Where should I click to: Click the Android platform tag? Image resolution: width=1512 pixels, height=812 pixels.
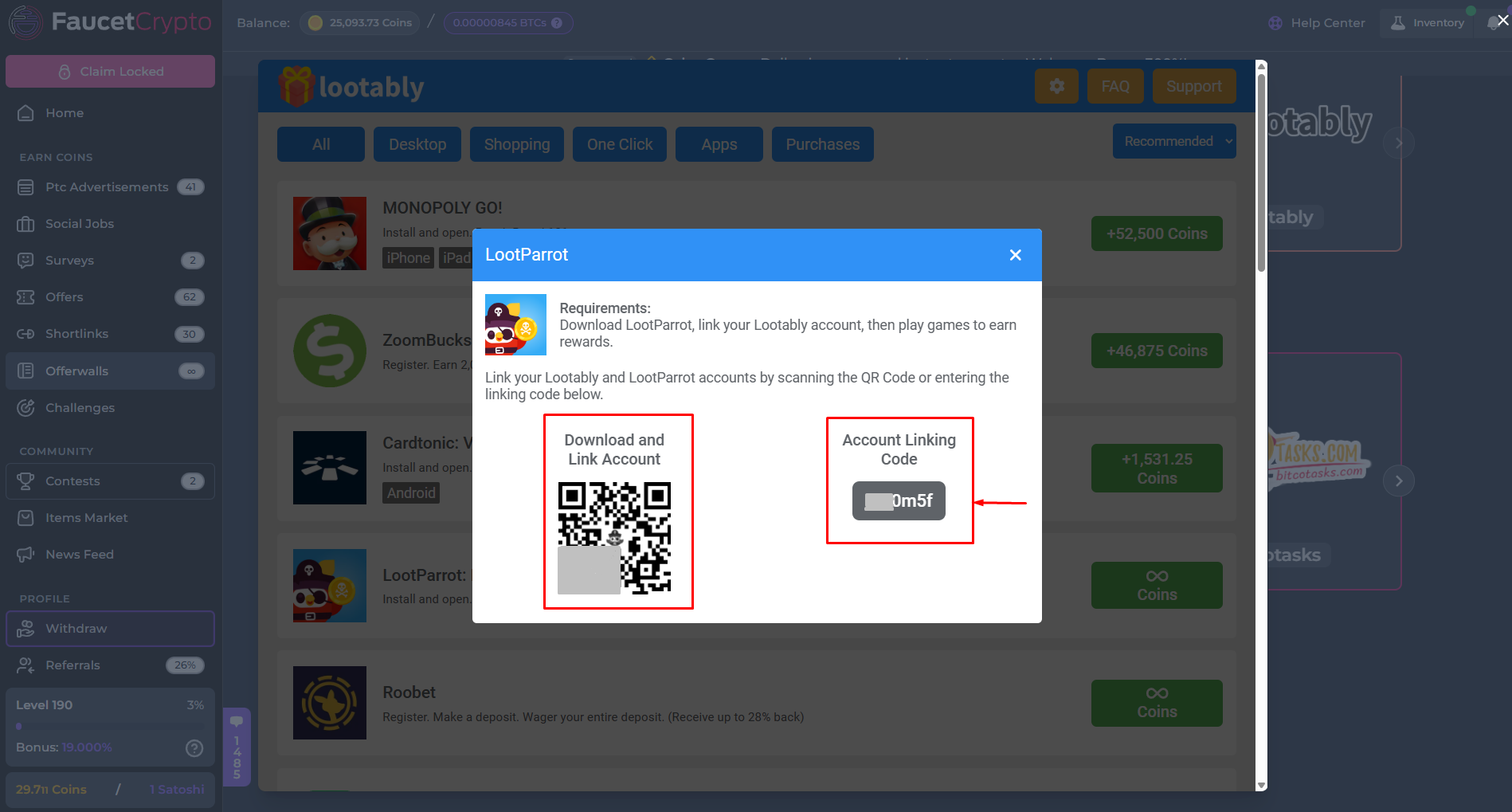coord(411,492)
